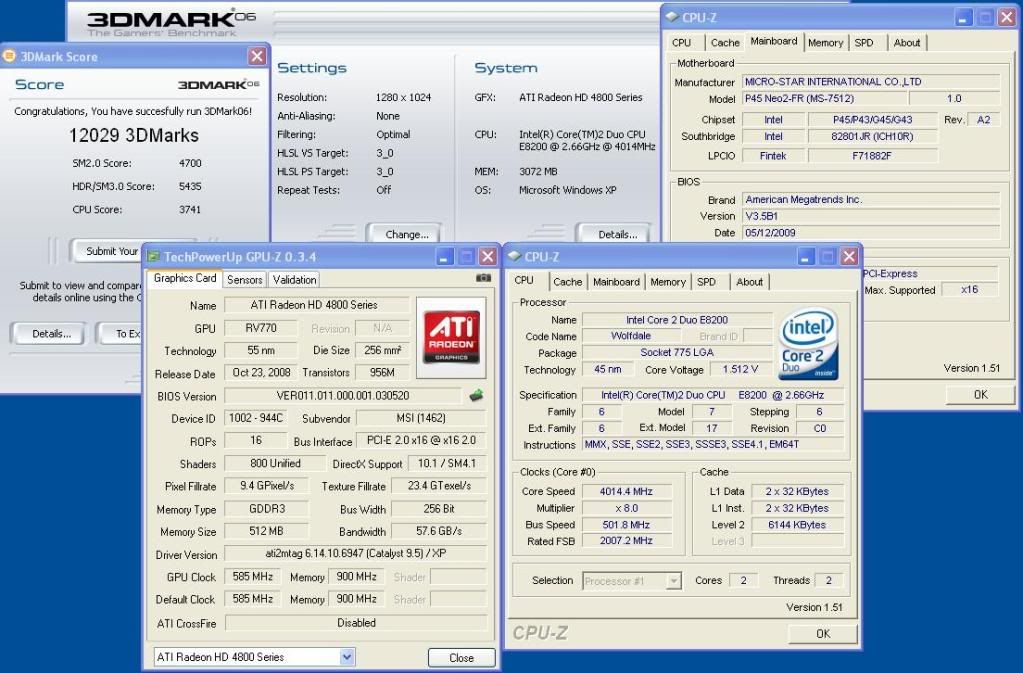Click the Multiplier x 8.0 value

626,507
